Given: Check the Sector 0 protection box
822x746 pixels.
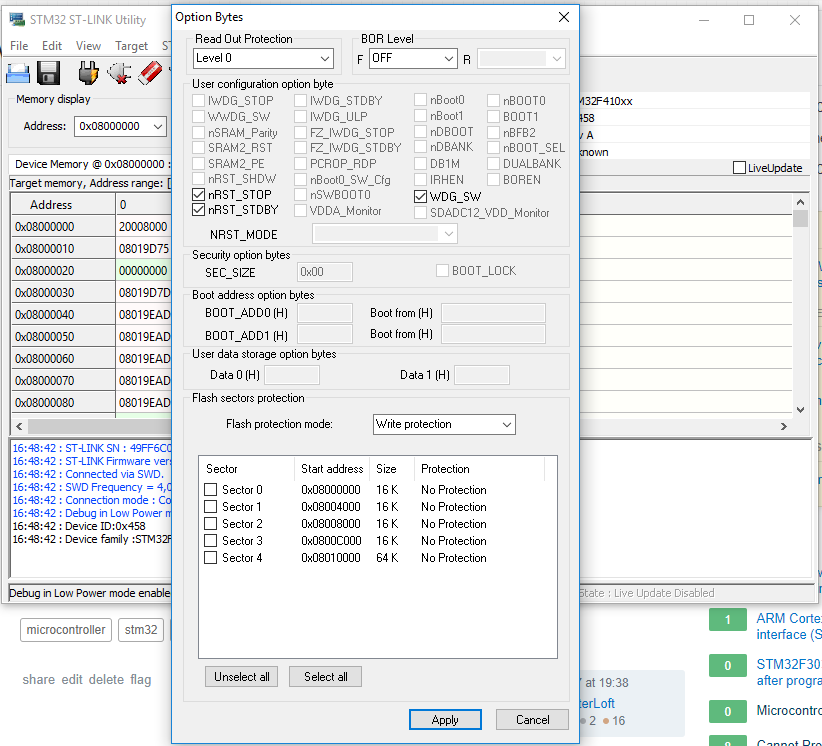Looking at the screenshot, I should click(x=211, y=490).
